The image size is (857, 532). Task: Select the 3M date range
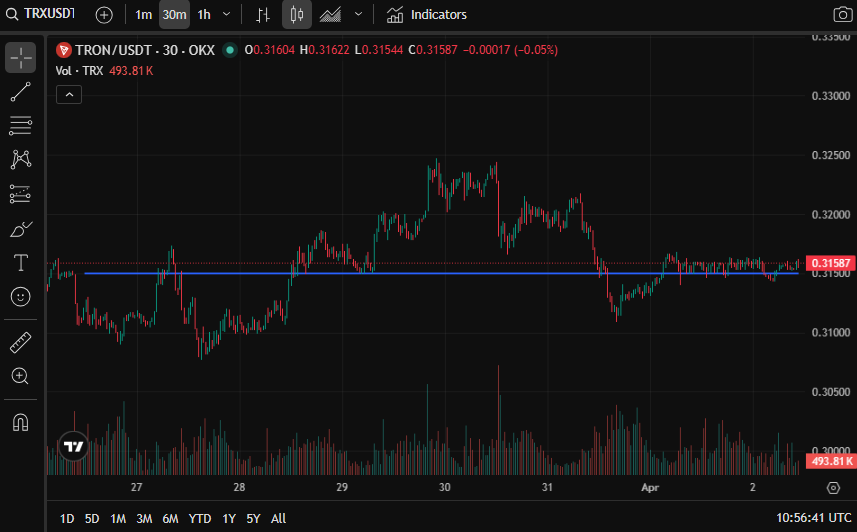[144, 518]
